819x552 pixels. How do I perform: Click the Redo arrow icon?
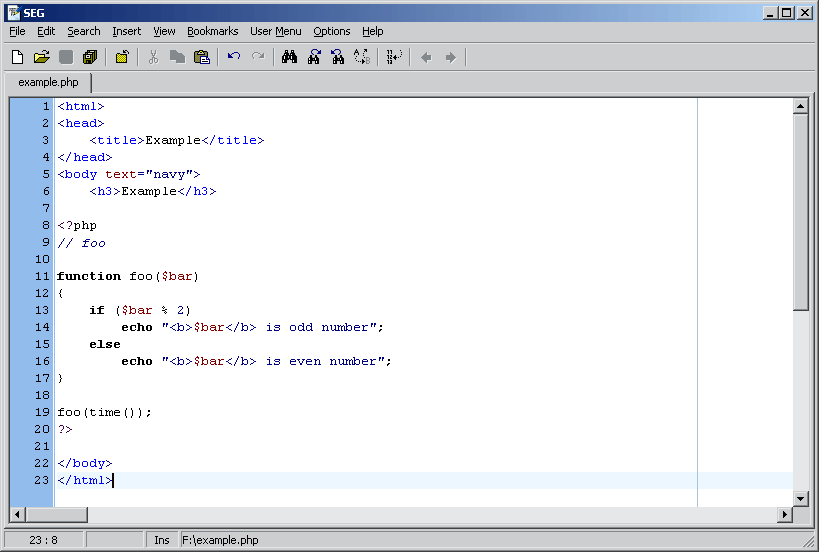[x=258, y=56]
